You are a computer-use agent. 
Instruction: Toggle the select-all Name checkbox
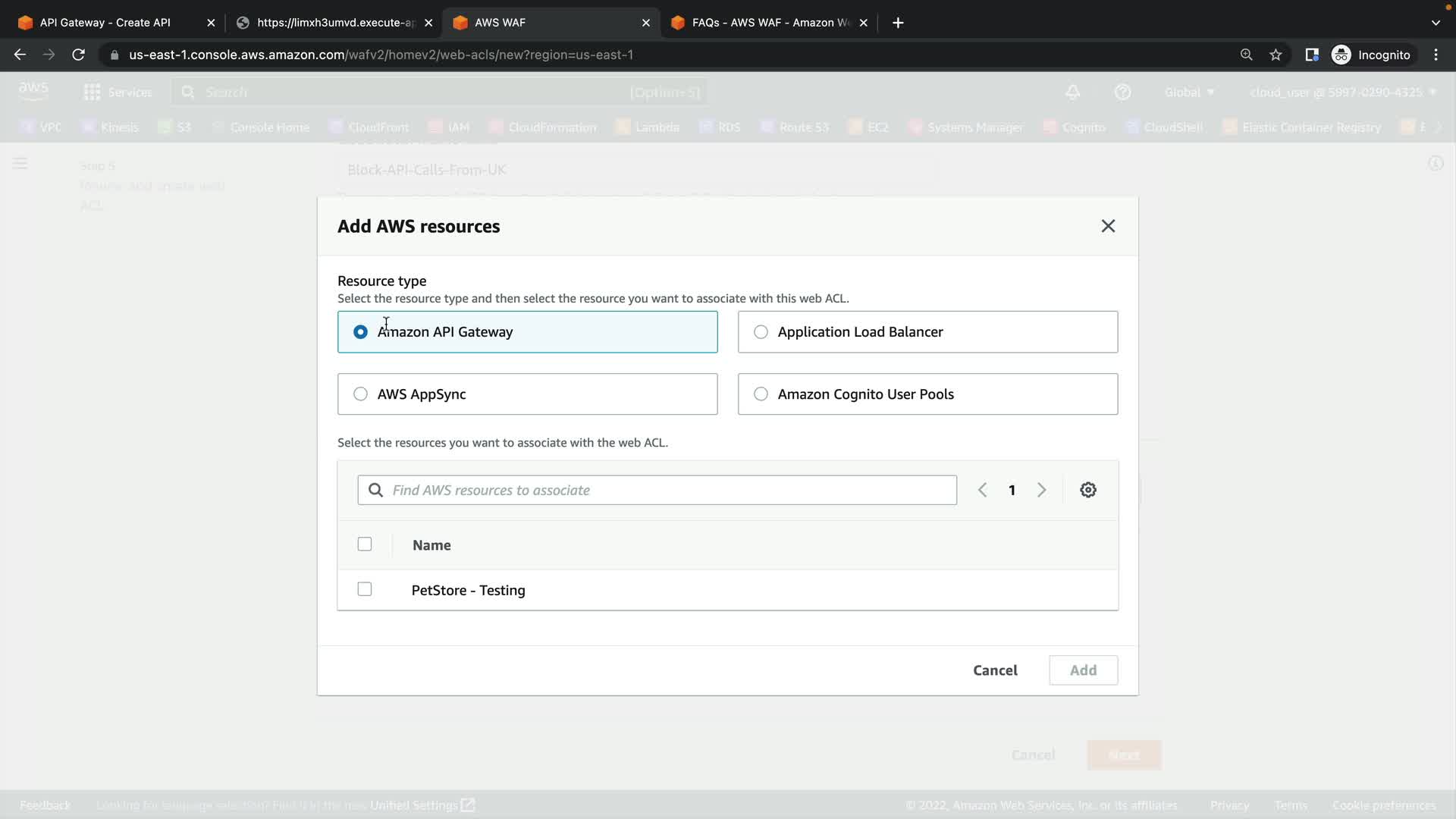(x=365, y=544)
